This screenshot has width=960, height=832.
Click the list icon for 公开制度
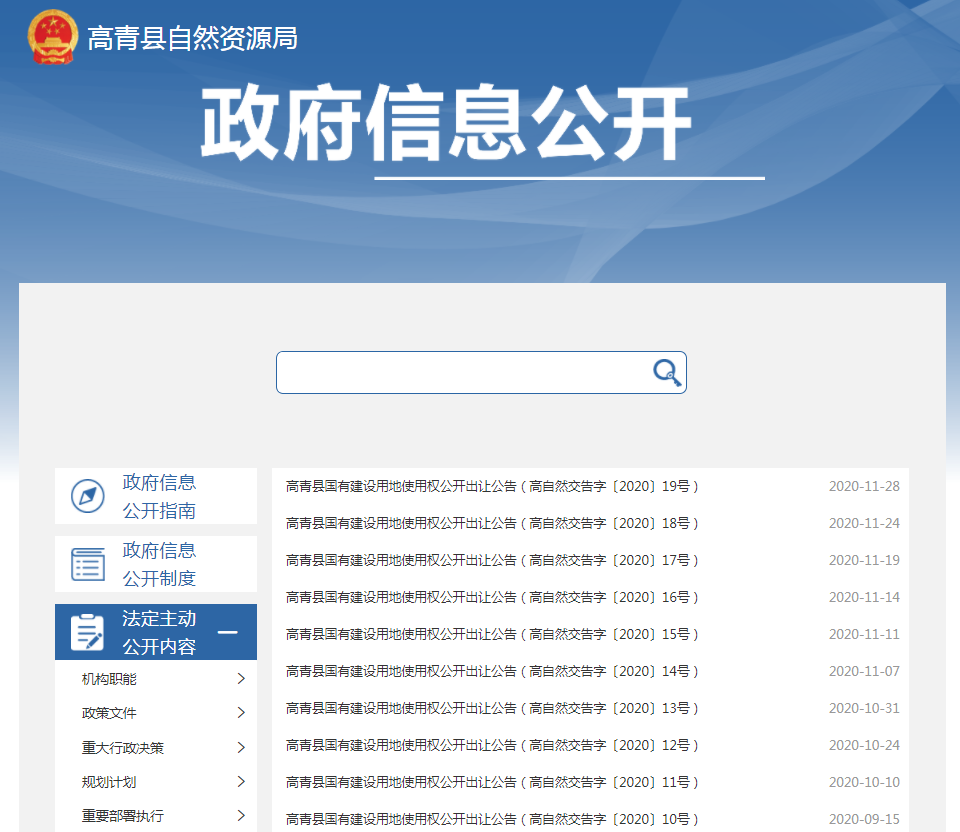click(88, 564)
